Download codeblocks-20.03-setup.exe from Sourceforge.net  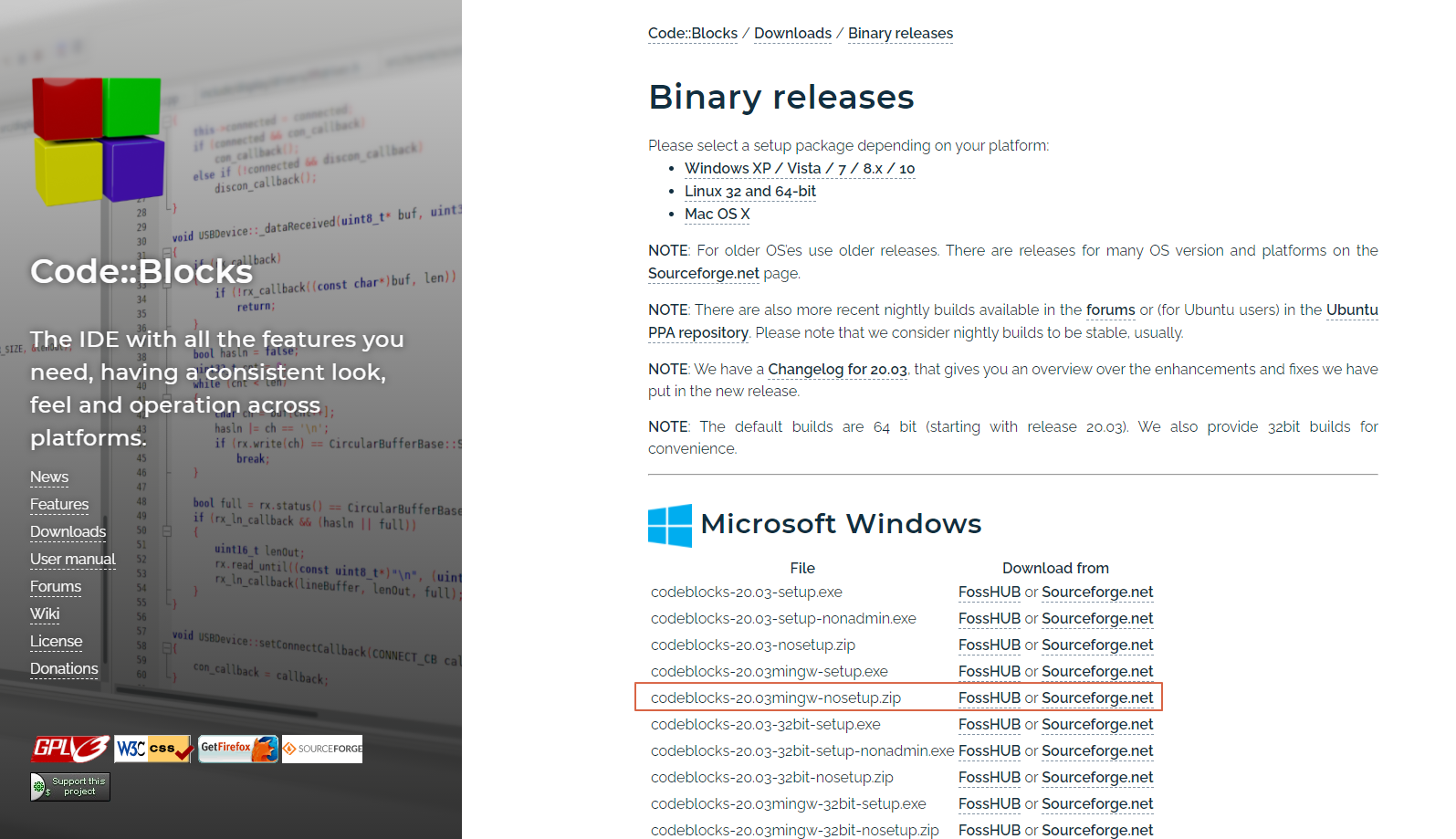pos(1097,593)
